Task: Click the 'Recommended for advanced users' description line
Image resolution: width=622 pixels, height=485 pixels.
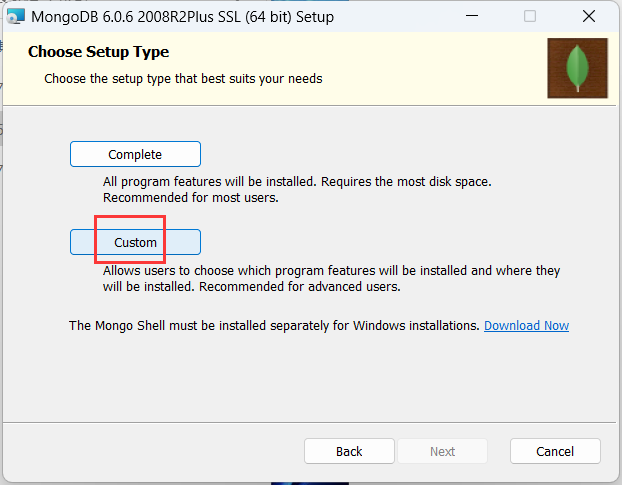Action: click(x=251, y=286)
